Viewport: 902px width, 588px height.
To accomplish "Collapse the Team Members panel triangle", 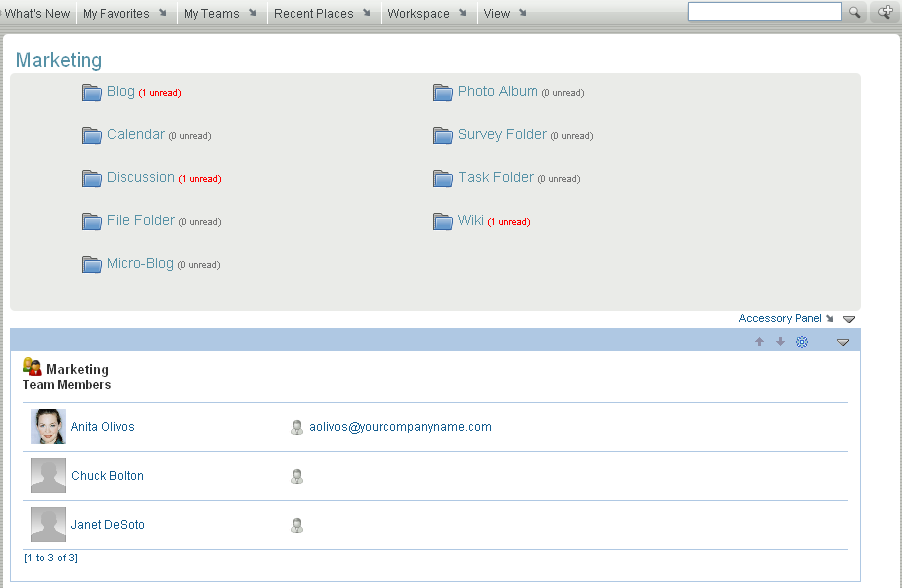I will [x=843, y=341].
